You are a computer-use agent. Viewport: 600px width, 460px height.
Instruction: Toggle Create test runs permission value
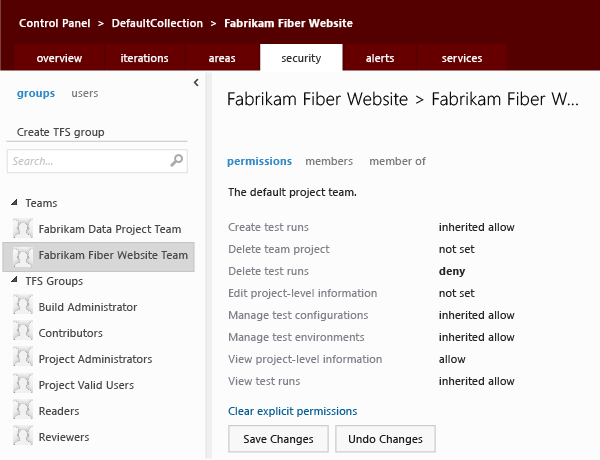[x=476, y=227]
